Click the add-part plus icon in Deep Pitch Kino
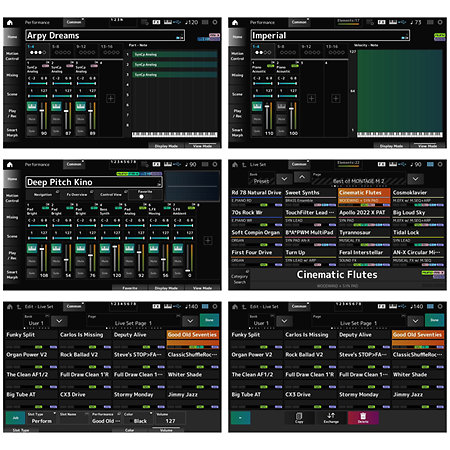Screen dimensions: 450x450 (x=208, y=240)
